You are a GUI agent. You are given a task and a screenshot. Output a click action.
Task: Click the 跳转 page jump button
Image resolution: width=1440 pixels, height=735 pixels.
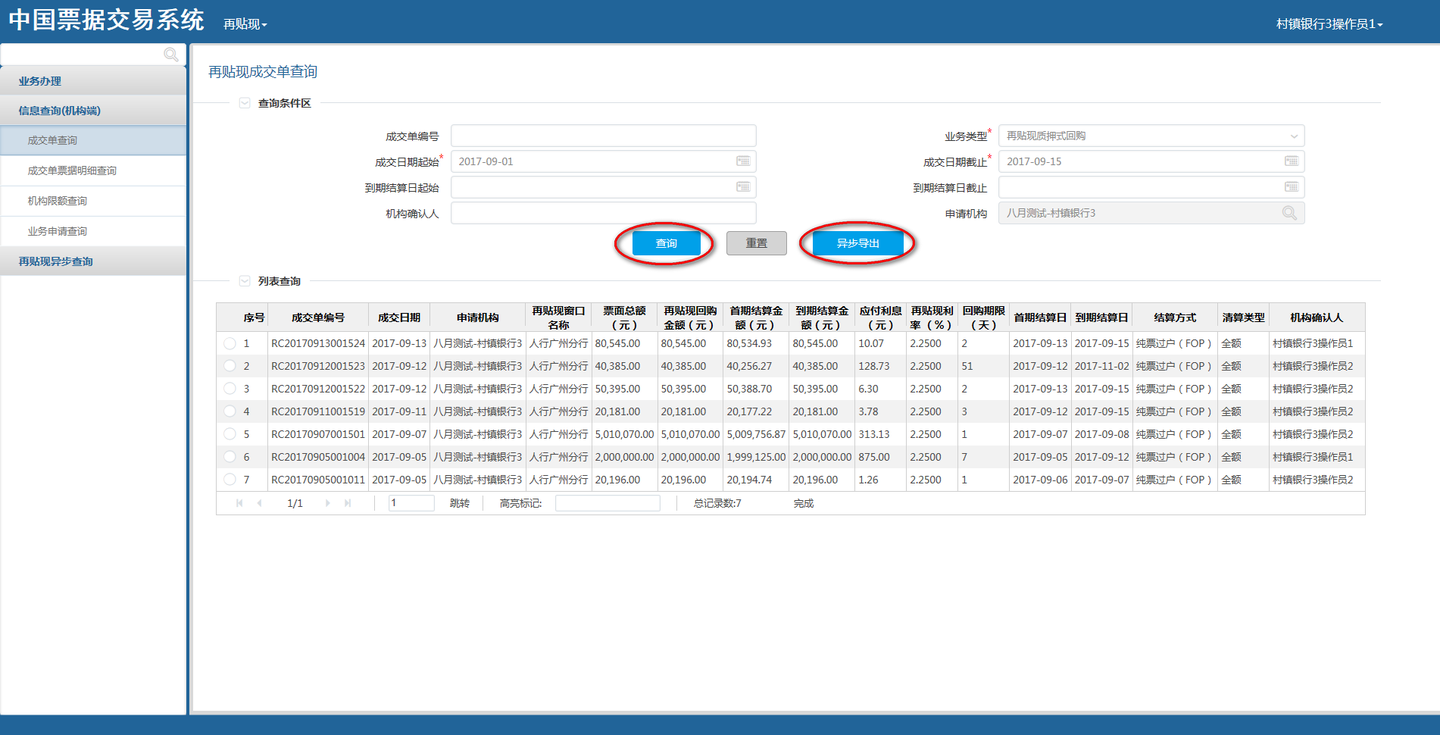click(x=459, y=503)
